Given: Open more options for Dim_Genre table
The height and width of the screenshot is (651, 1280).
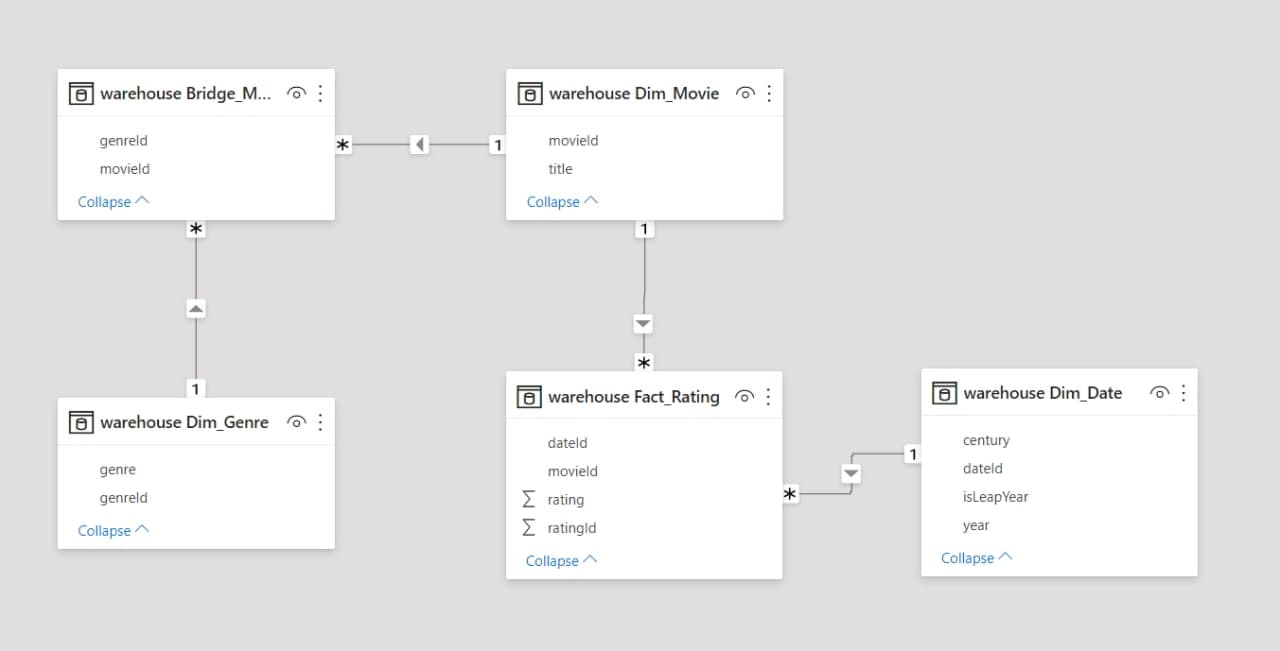Looking at the screenshot, I should click(320, 422).
